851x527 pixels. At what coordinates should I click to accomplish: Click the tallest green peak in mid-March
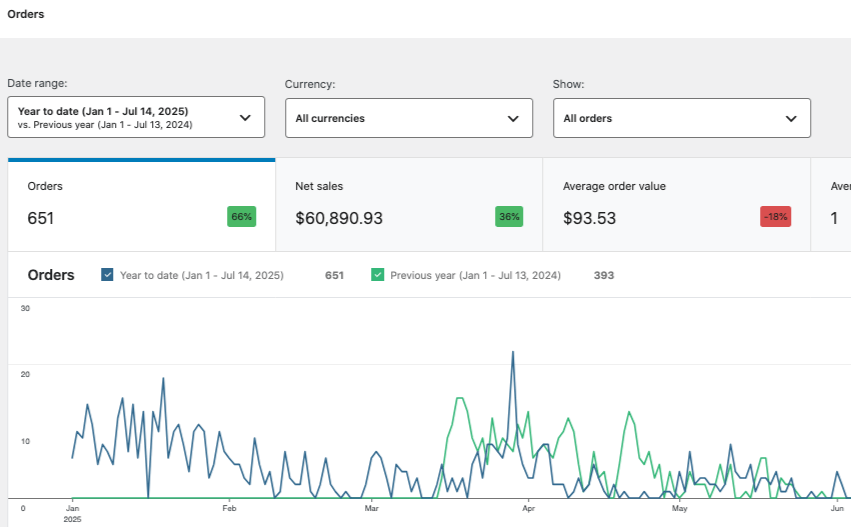461,399
